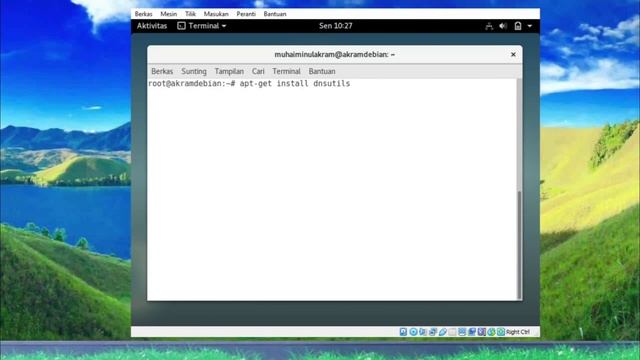This screenshot has height=360, width=640.
Task: Click the Aktivitas button in GNOME top bar
Action: 152,26
